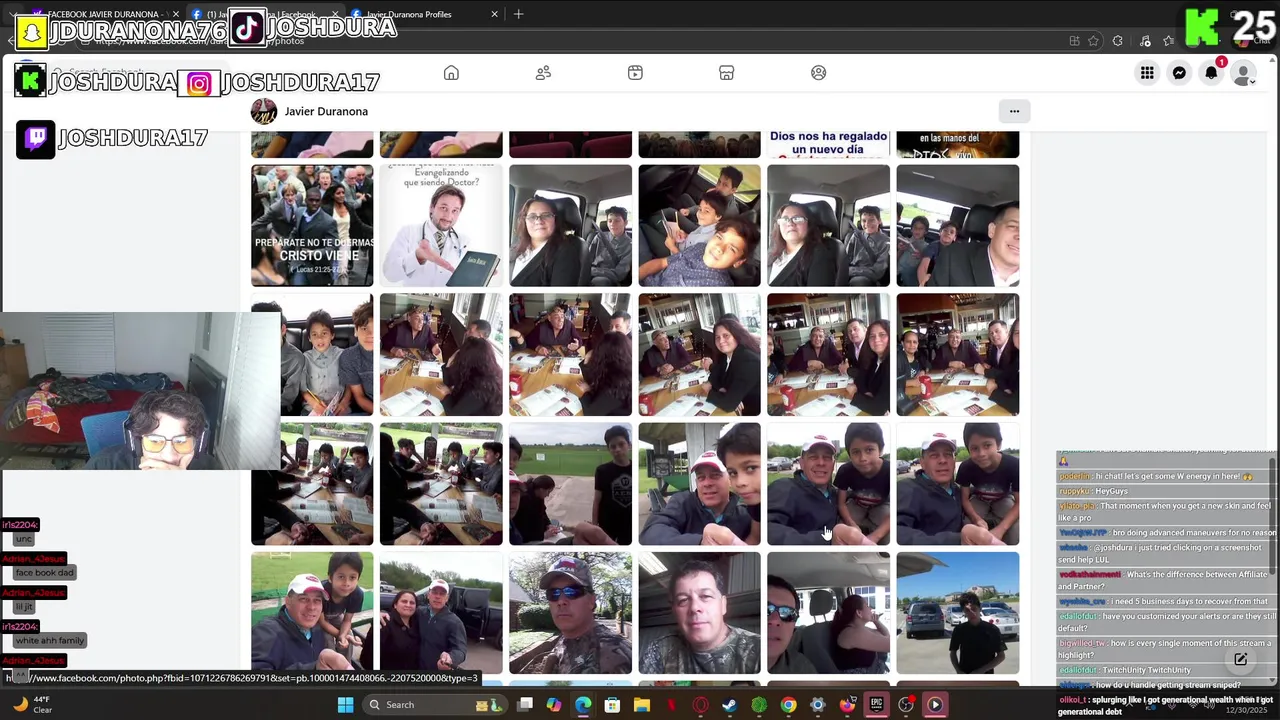This screenshot has width=1280, height=720.
Task: Open File Explorer from the taskbar
Action: [x=641, y=705]
